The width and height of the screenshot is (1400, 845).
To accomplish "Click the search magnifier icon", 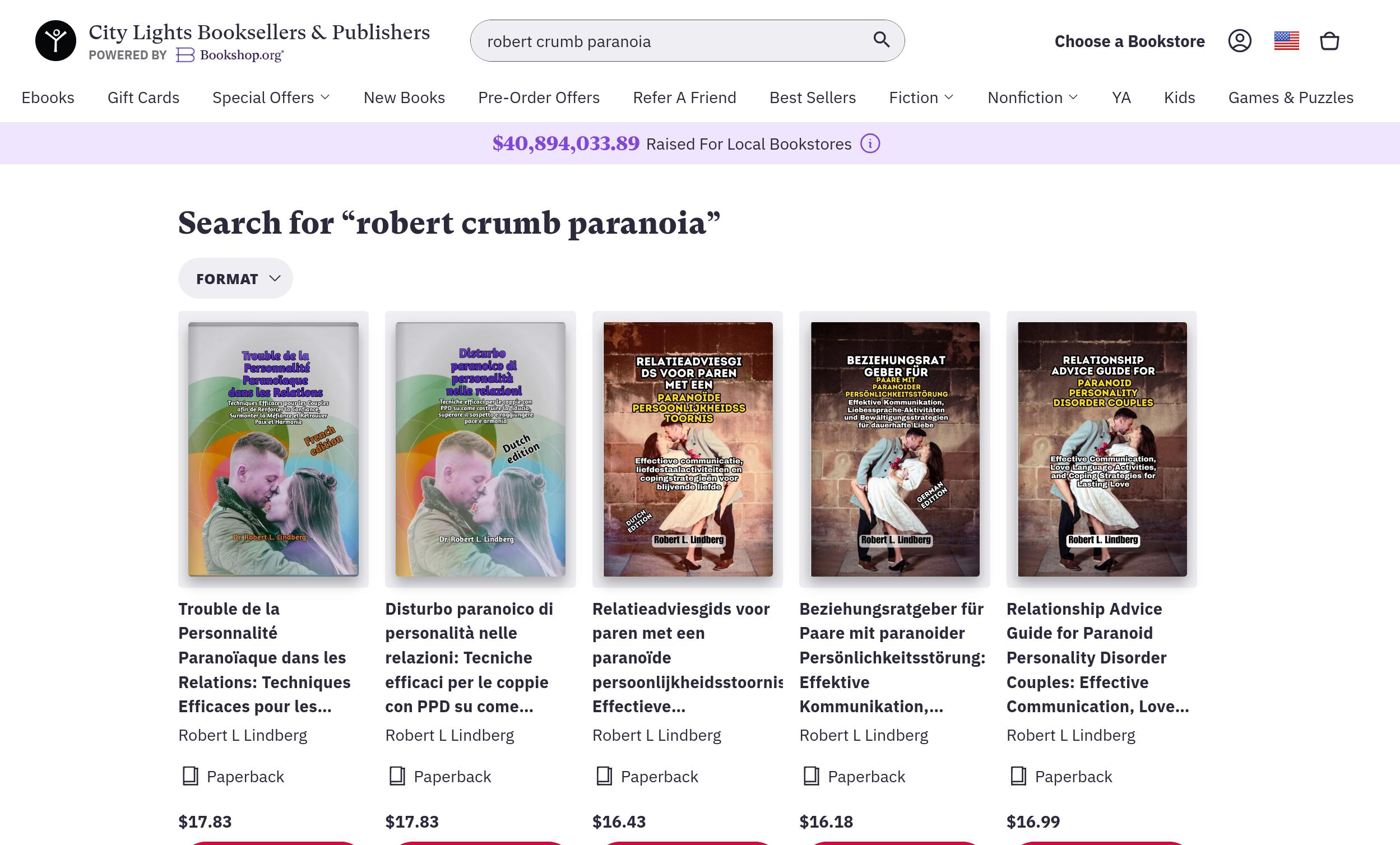I will pos(881,40).
